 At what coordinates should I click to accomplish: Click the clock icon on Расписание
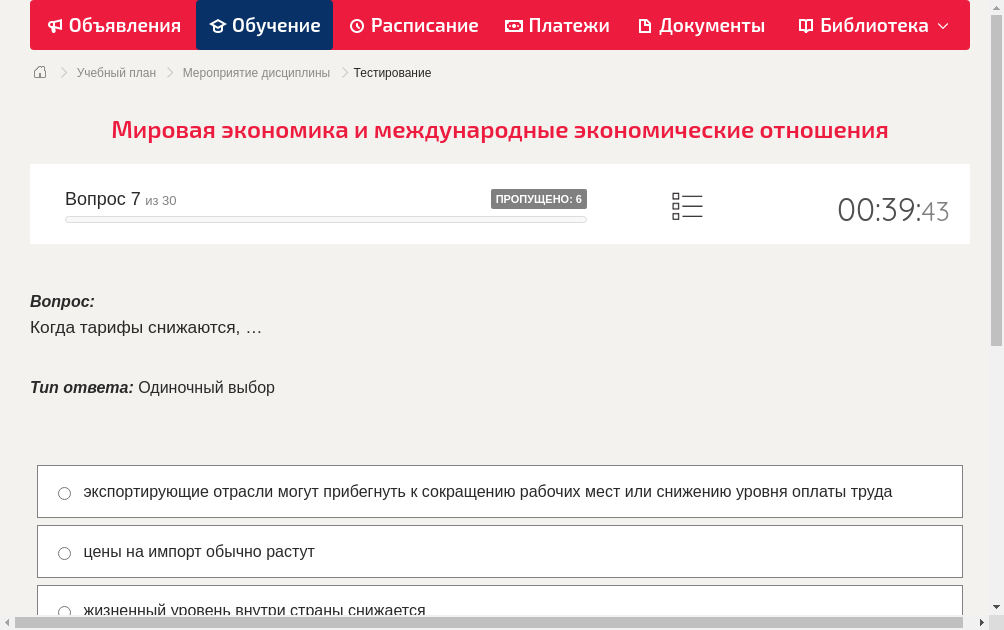click(x=357, y=25)
